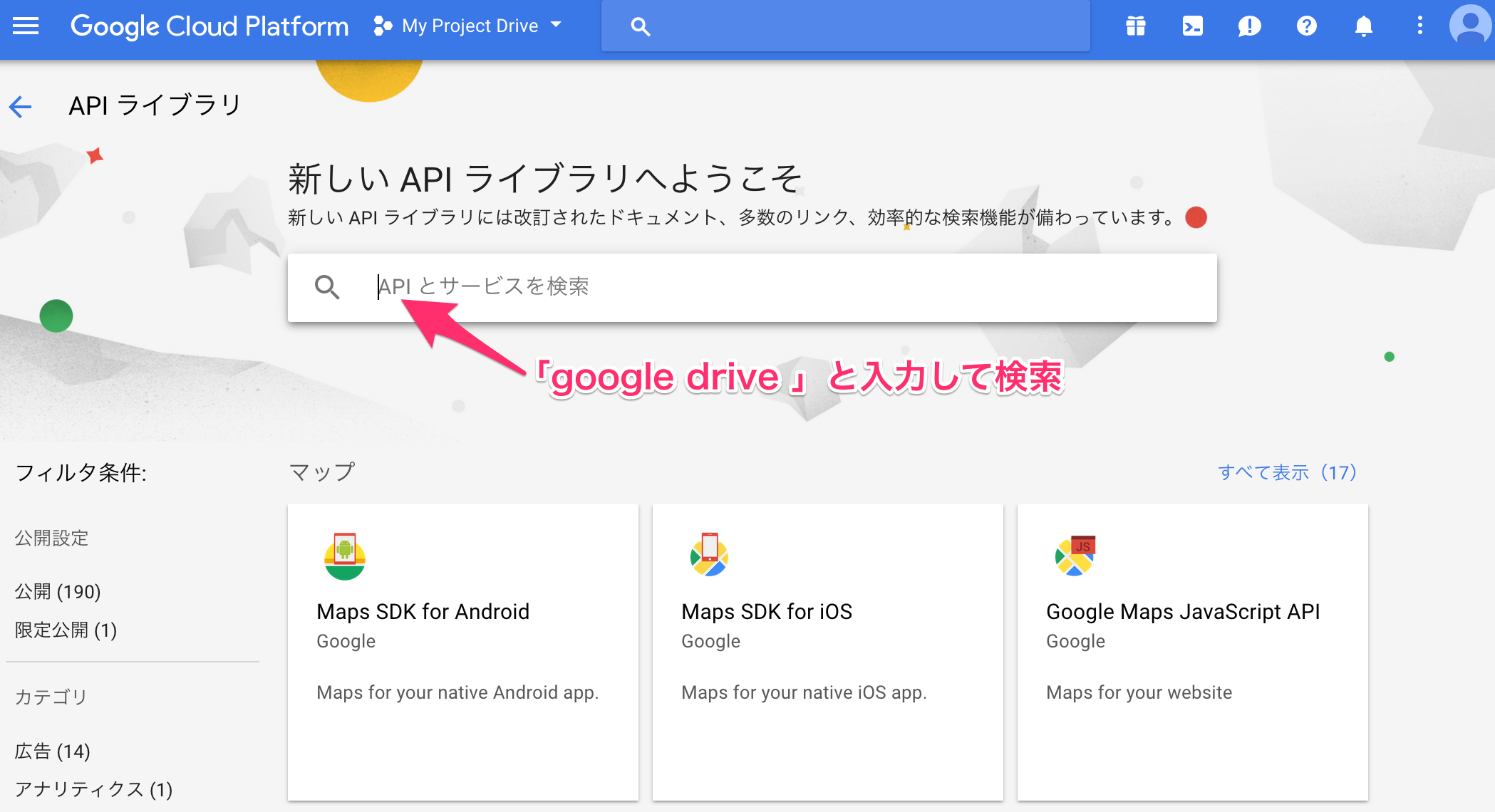This screenshot has width=1495, height=812.
Task: Go back using the blue back arrow
Action: pos(21,105)
